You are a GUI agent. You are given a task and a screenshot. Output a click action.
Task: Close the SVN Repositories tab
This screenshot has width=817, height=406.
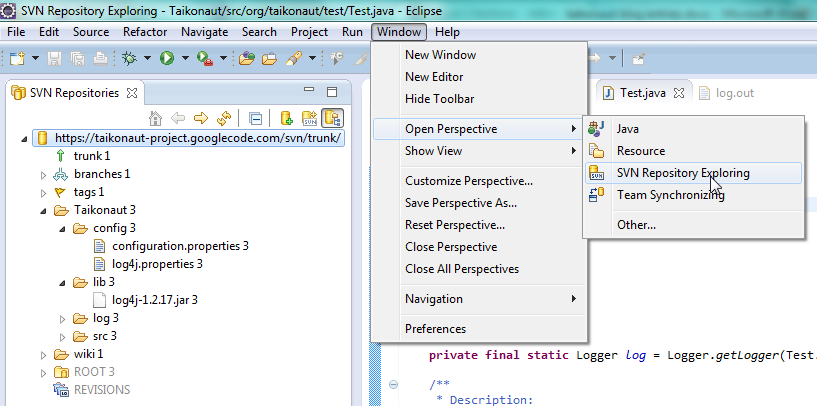132,93
